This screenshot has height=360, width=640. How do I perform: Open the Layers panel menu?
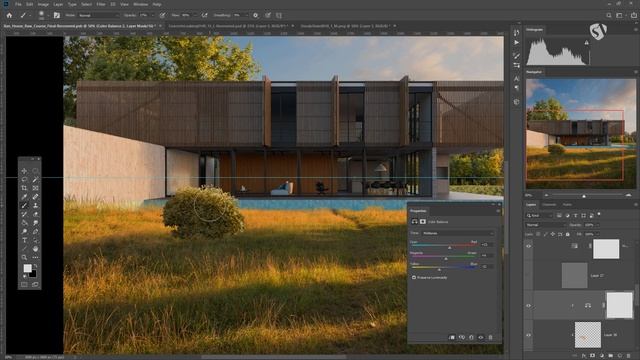[x=636, y=204]
